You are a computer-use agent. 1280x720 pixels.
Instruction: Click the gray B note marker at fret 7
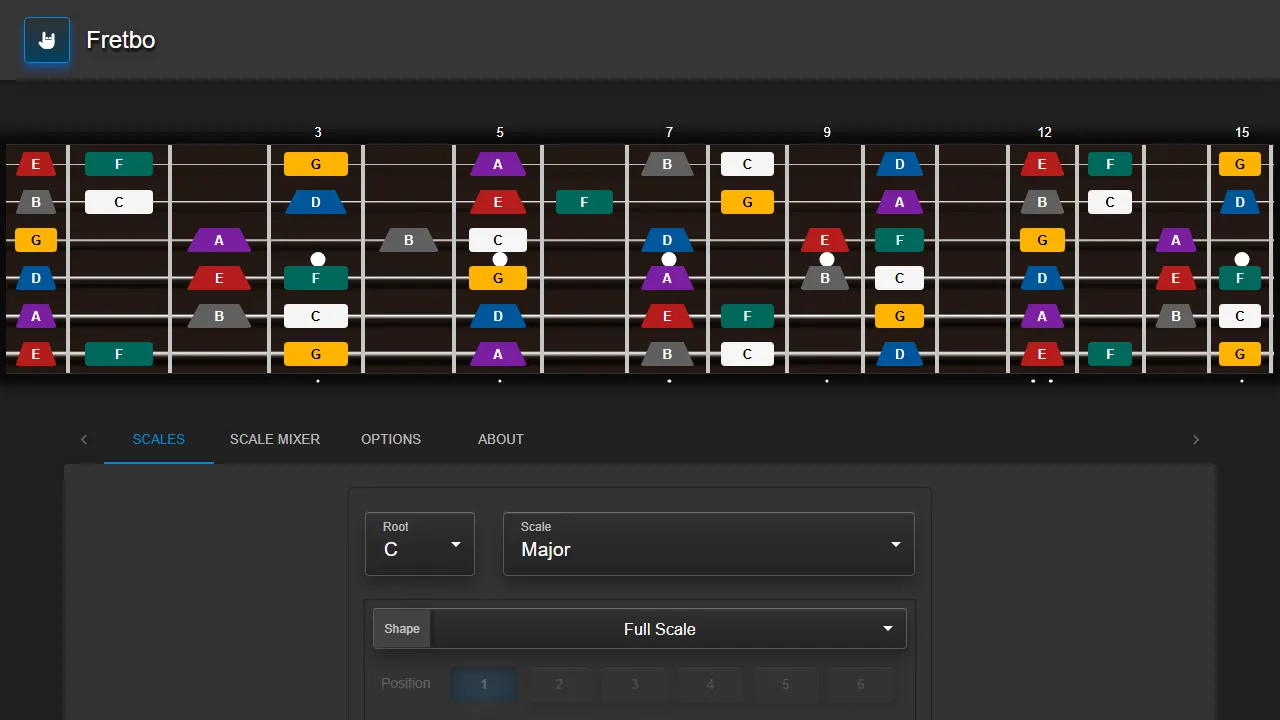668,163
